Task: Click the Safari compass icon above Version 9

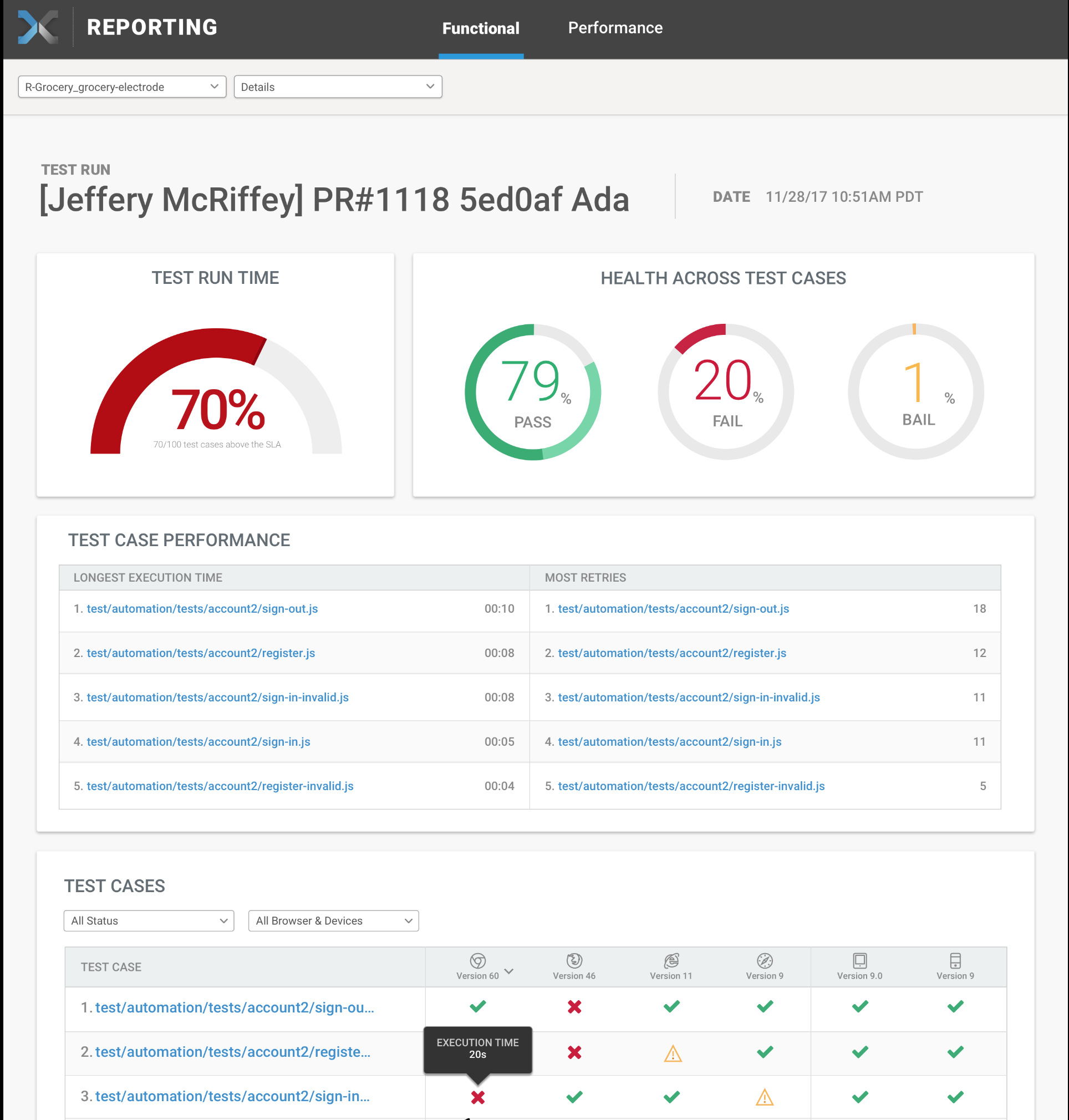Action: pos(764,960)
